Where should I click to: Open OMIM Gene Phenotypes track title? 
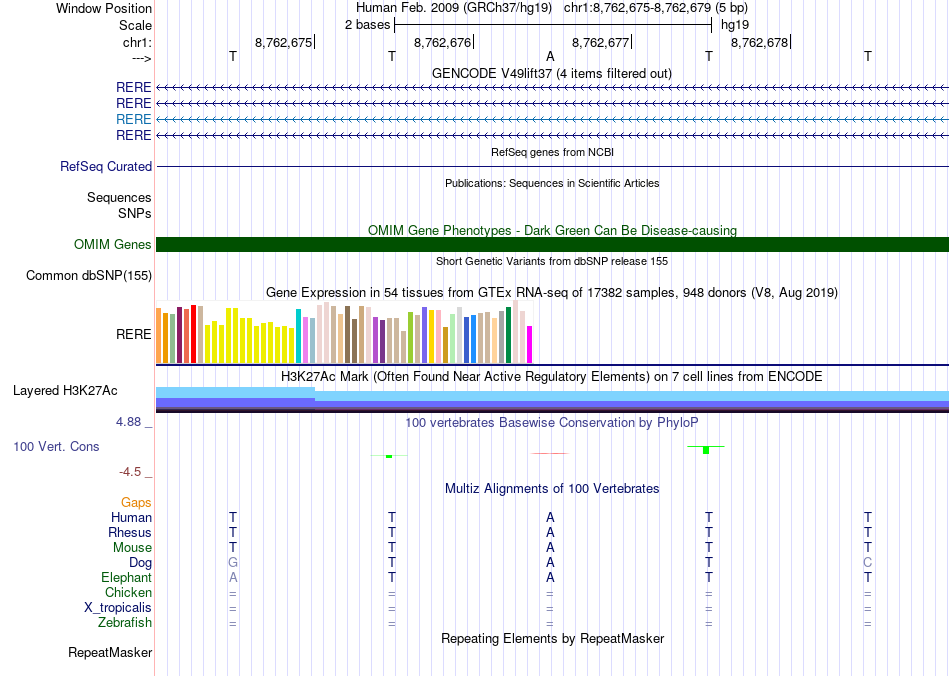[552, 230]
